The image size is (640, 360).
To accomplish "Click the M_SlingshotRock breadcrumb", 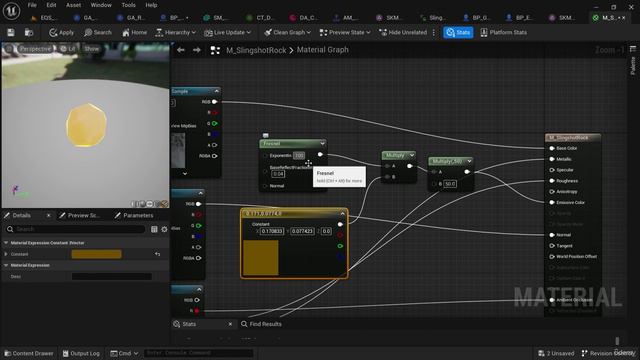I will click(x=256, y=50).
